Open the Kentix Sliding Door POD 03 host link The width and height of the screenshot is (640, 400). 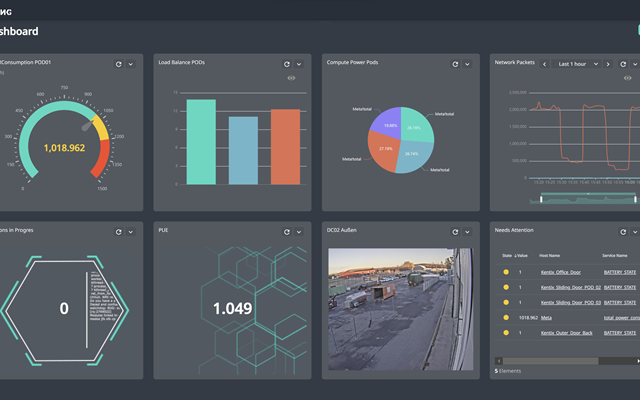571,302
